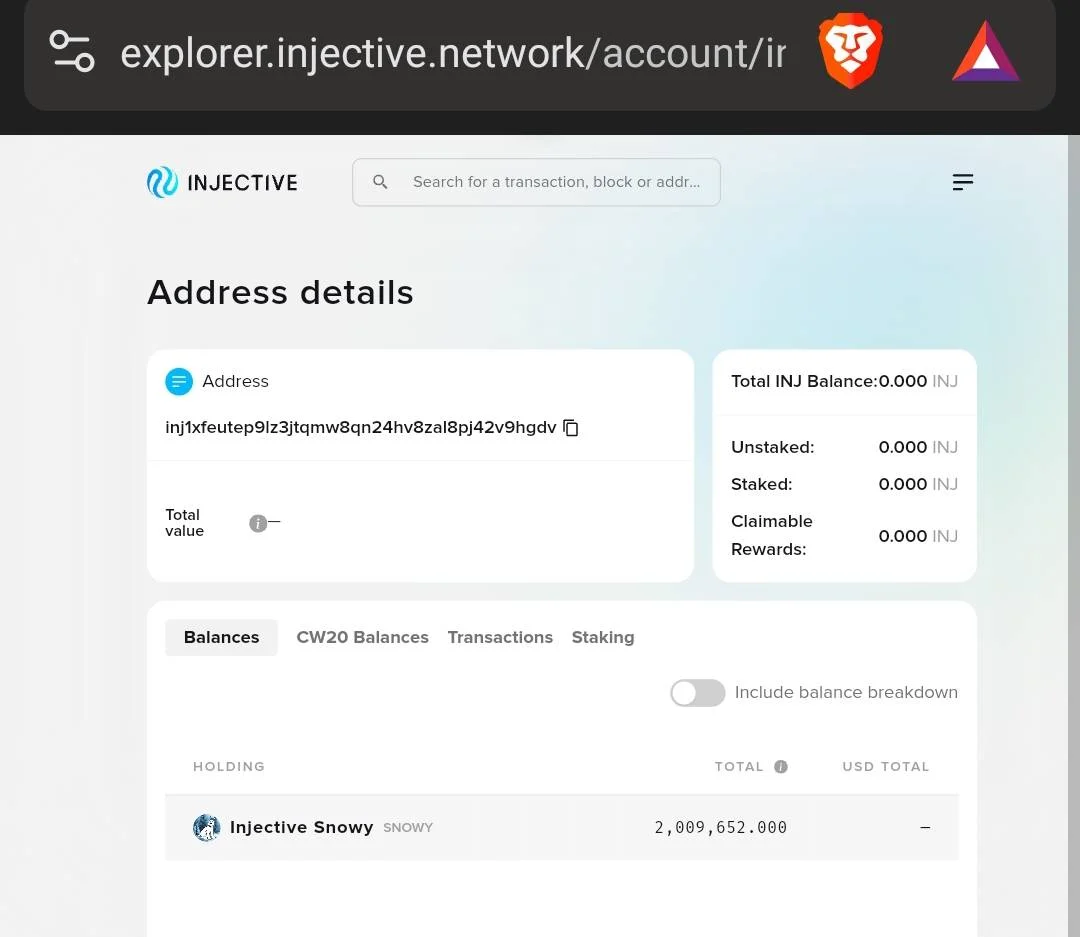Click the Unstaked label

(x=773, y=448)
